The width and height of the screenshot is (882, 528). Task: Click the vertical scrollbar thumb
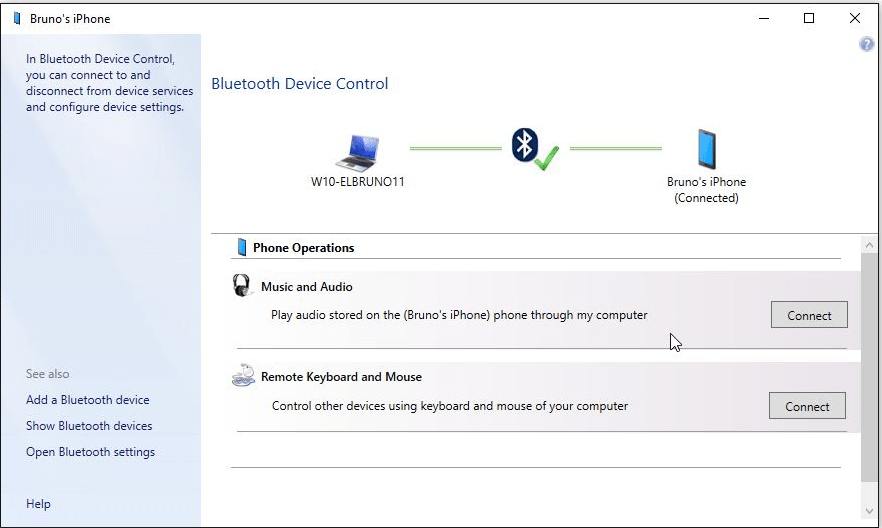point(869,370)
